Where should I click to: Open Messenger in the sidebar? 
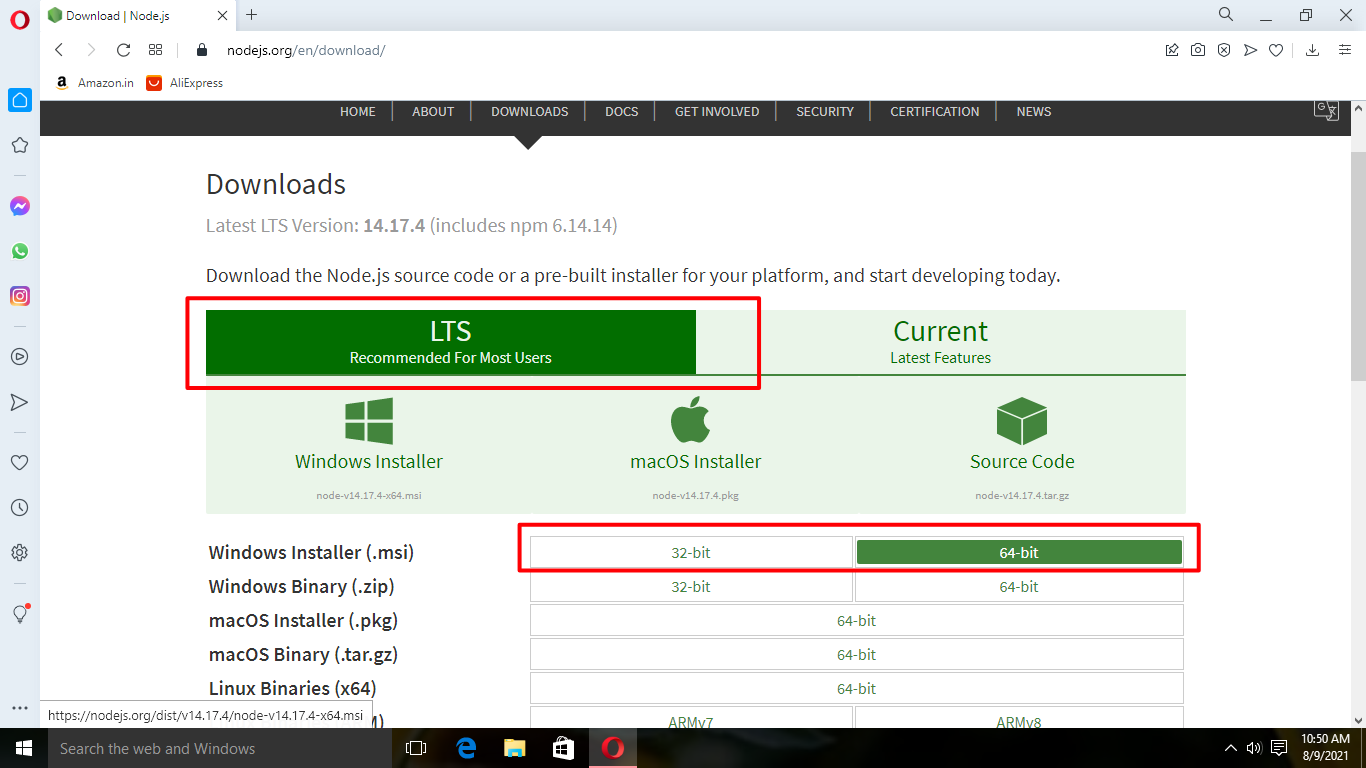click(x=20, y=206)
